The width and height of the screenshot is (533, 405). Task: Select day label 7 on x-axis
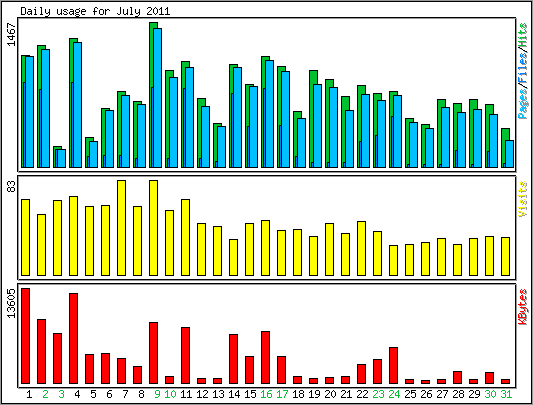click(125, 394)
